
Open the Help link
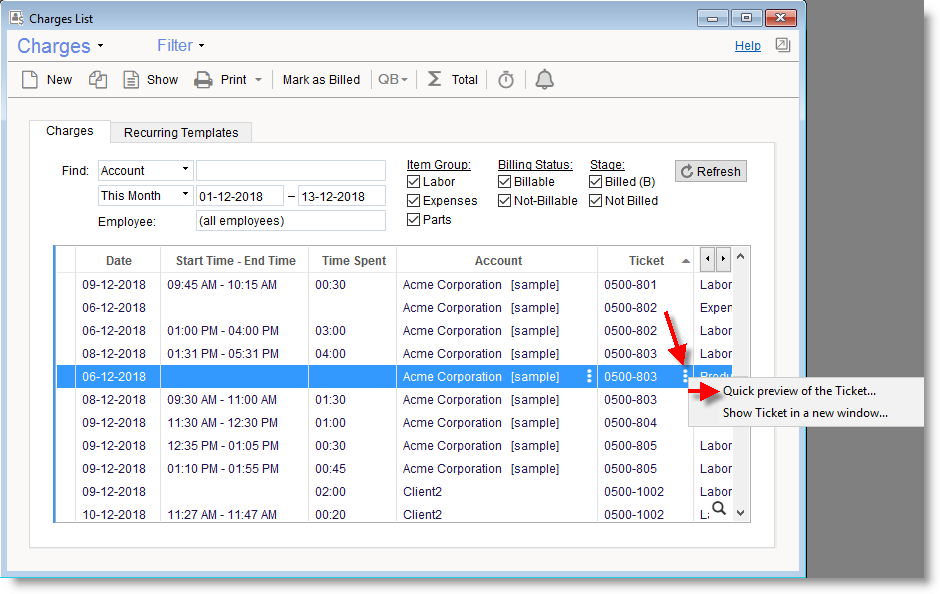click(x=747, y=46)
